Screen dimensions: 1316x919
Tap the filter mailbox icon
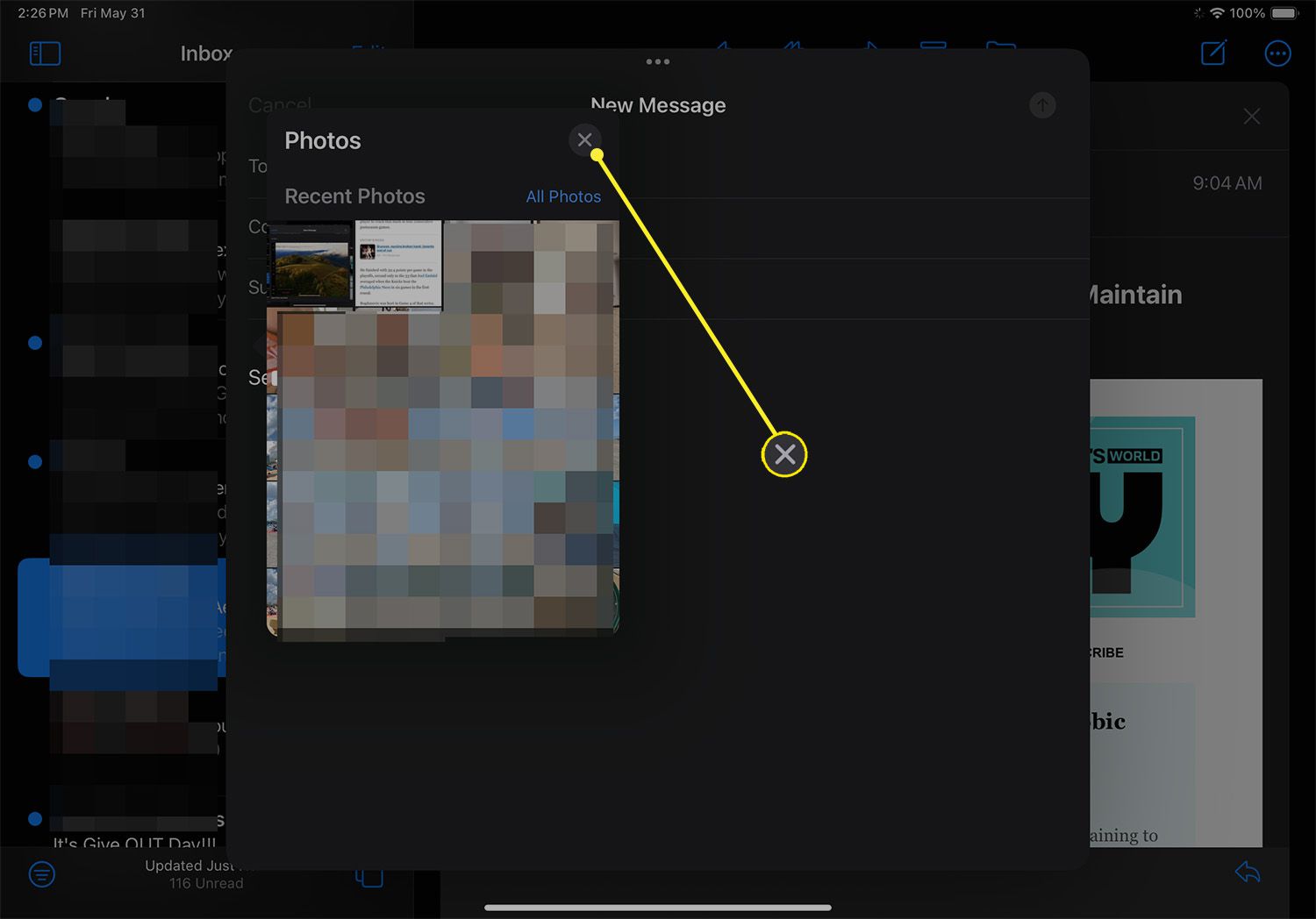point(41,873)
